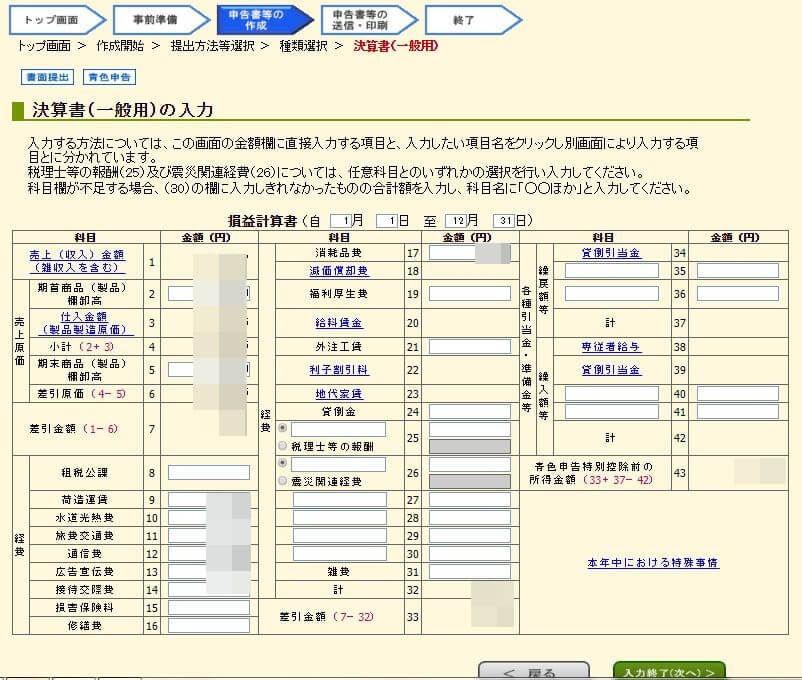Screen dimensions: 802x680
Task: Click the 青色申告 badge
Action: click(x=109, y=77)
